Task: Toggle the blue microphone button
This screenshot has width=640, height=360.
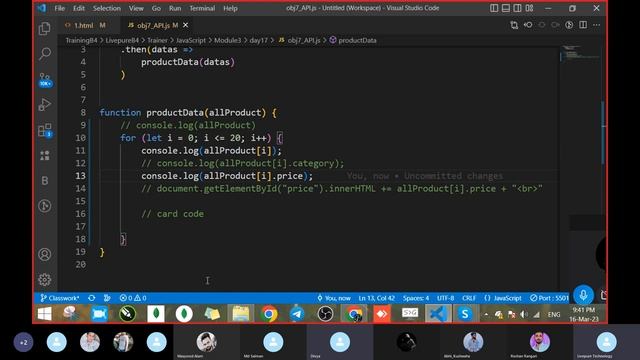Action: tap(583, 295)
